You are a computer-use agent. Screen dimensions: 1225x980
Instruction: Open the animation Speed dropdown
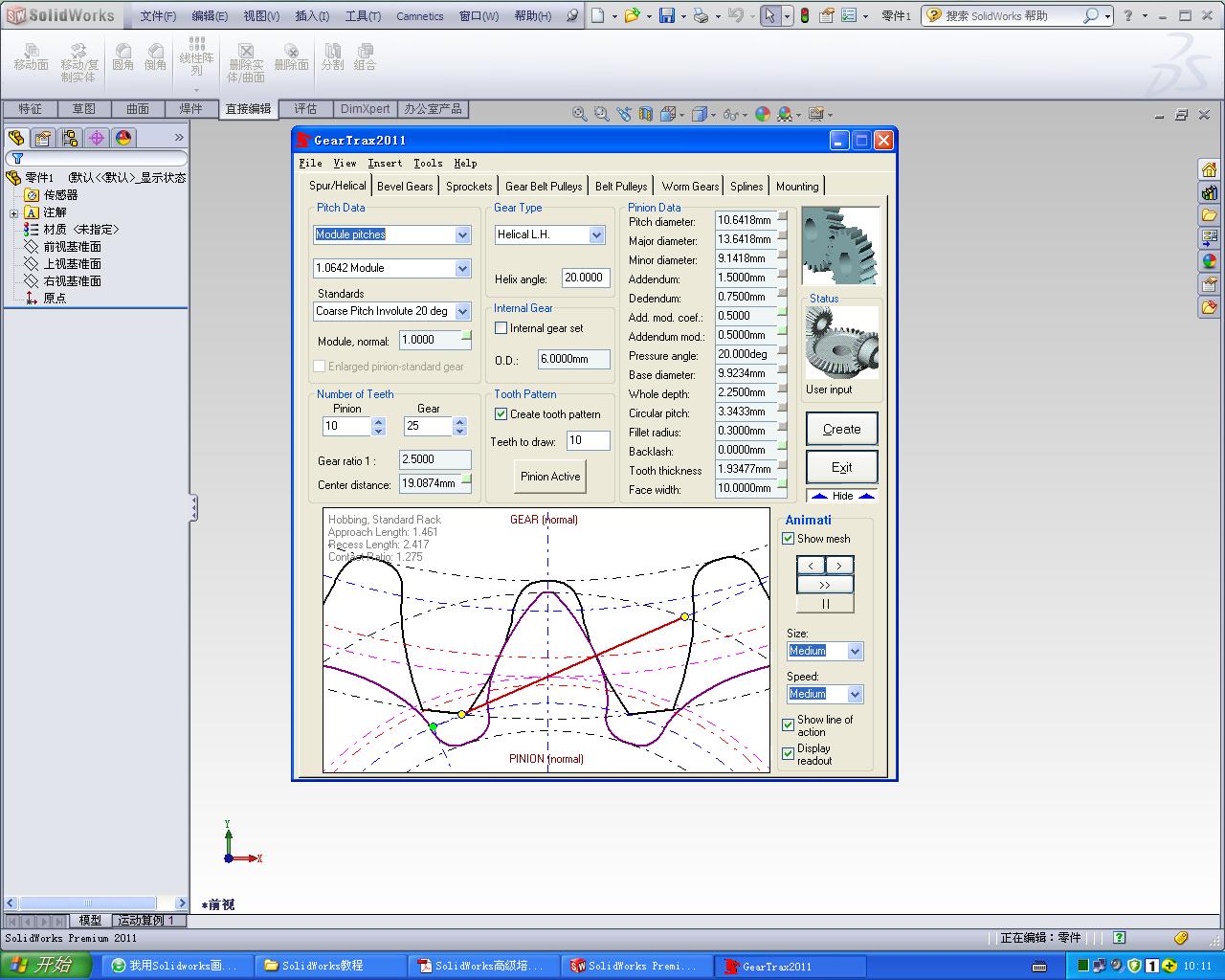pyautogui.click(x=856, y=694)
